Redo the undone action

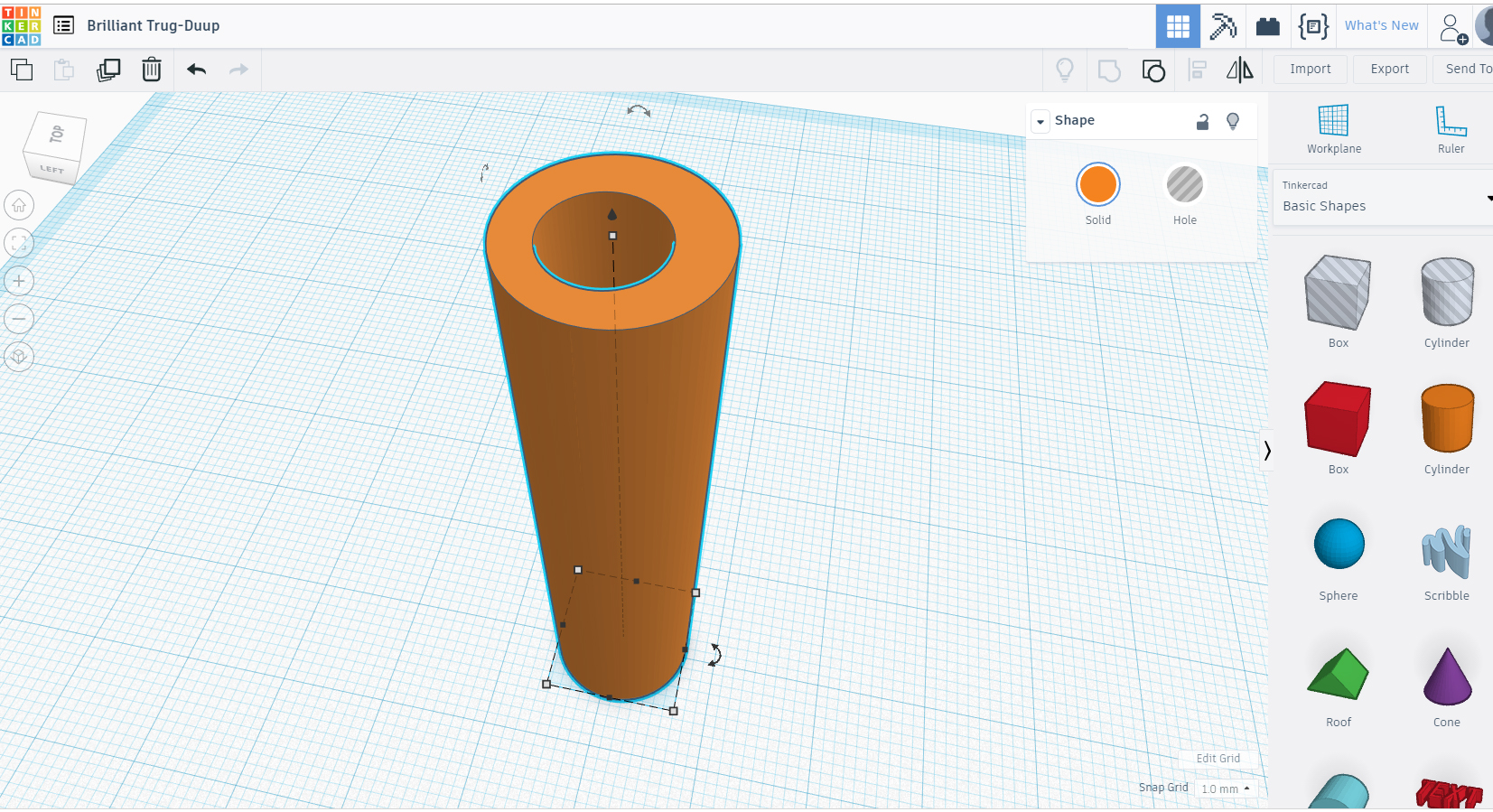pyautogui.click(x=238, y=70)
